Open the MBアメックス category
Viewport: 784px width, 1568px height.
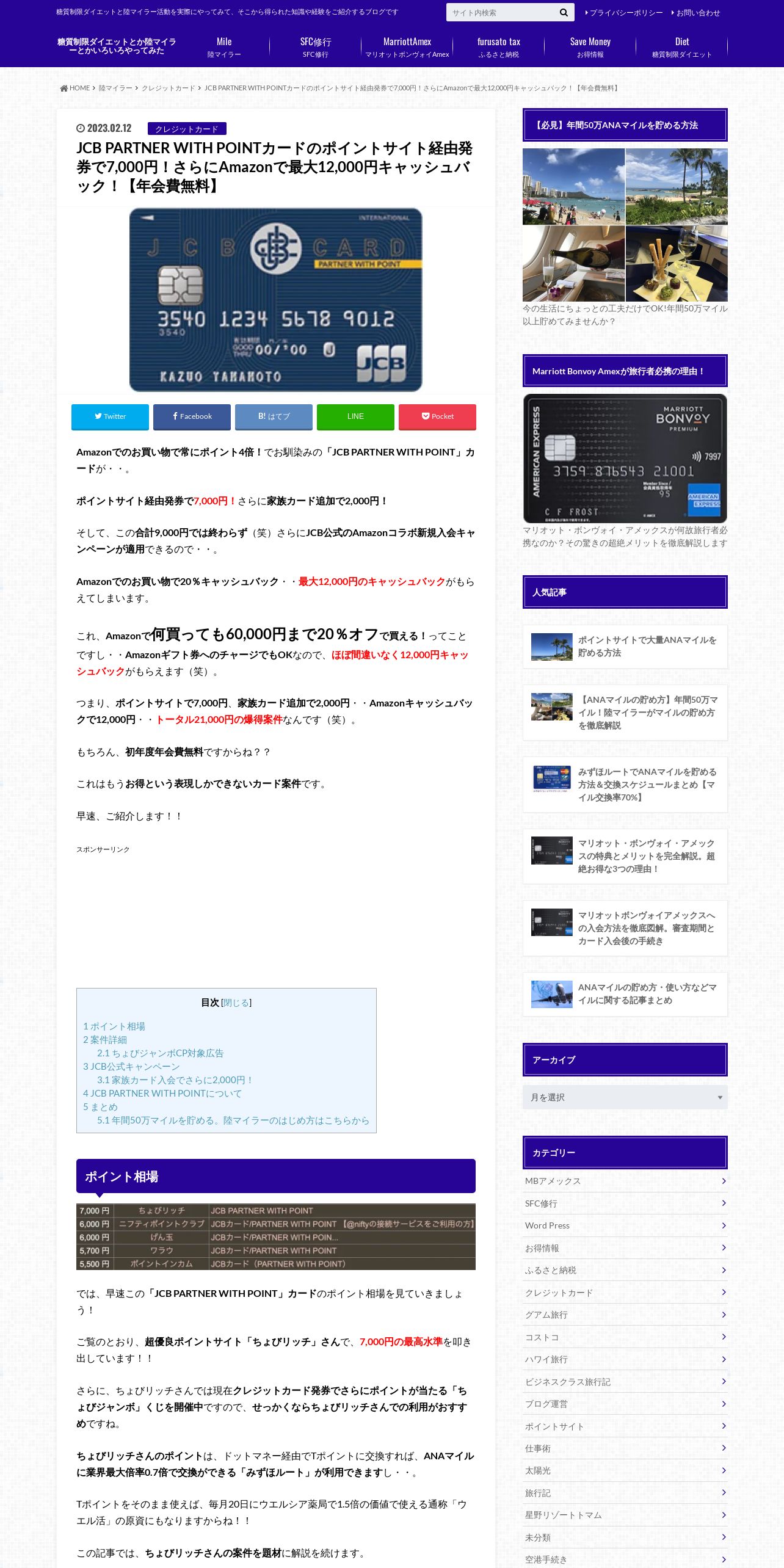[x=625, y=1181]
